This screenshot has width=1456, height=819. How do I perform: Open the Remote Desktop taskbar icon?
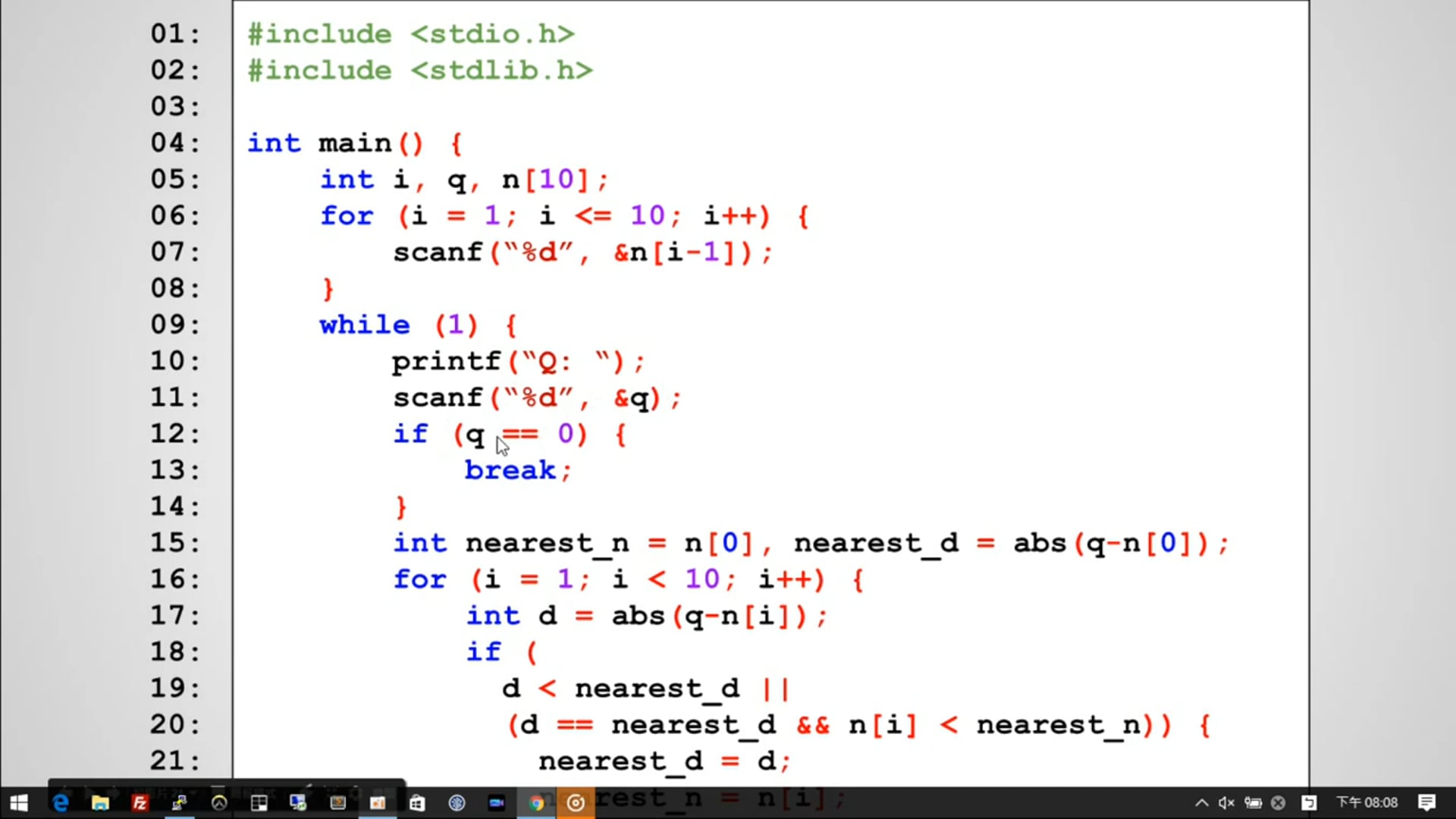pyautogui.click(x=299, y=802)
